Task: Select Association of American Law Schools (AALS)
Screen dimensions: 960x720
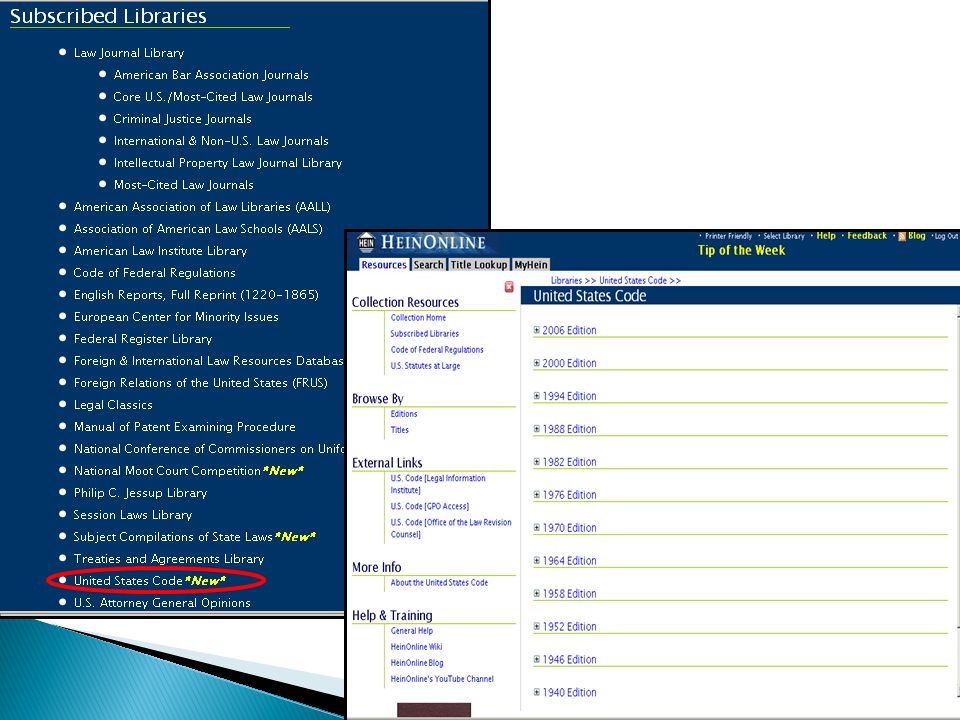Action: click(198, 229)
